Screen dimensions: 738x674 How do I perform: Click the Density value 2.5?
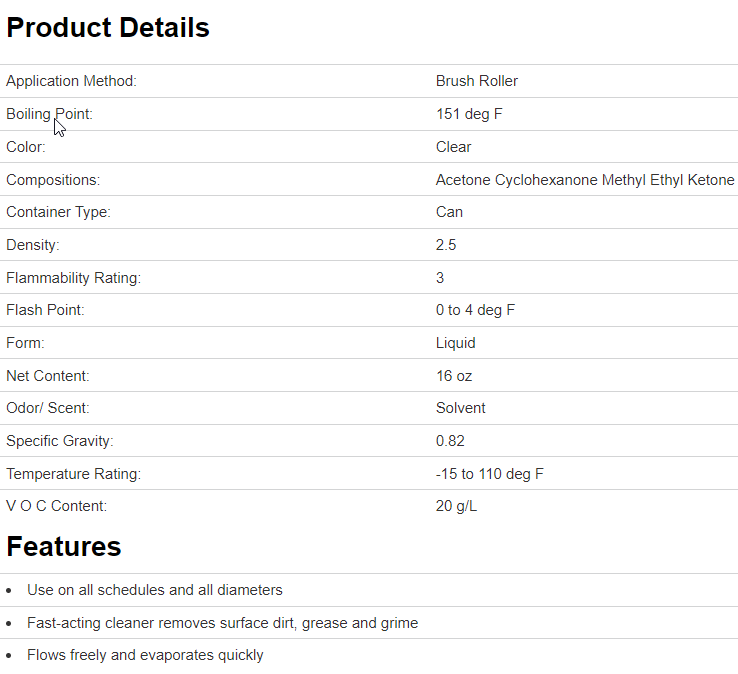(x=446, y=245)
